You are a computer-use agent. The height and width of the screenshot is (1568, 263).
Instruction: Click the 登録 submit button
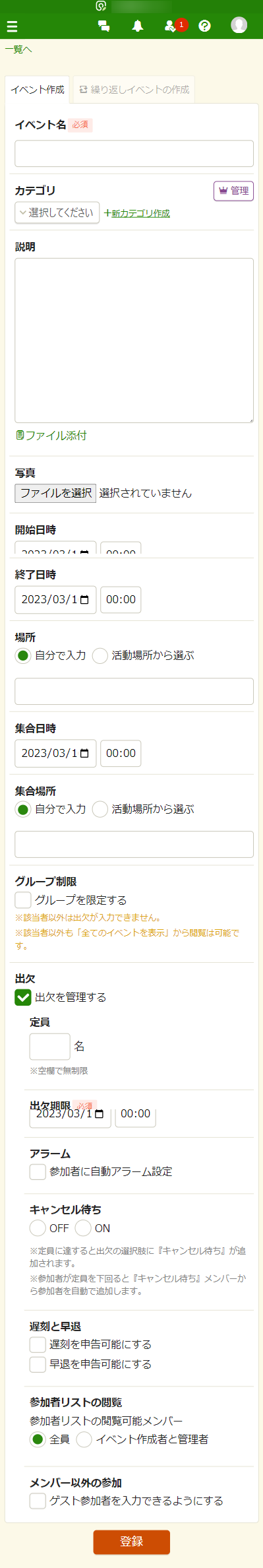point(132,1542)
